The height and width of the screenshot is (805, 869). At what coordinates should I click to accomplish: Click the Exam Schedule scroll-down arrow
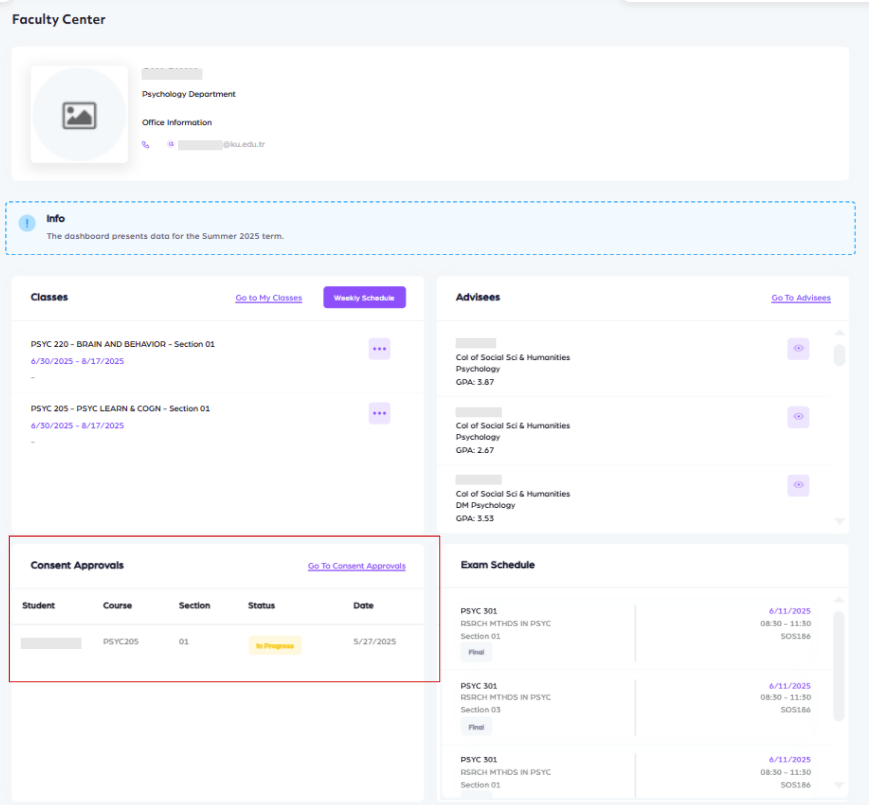[839, 785]
